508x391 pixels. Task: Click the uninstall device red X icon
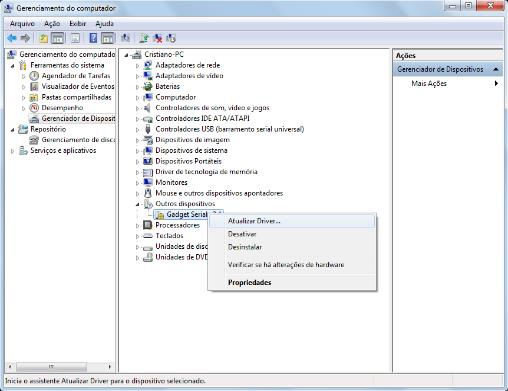coord(158,38)
